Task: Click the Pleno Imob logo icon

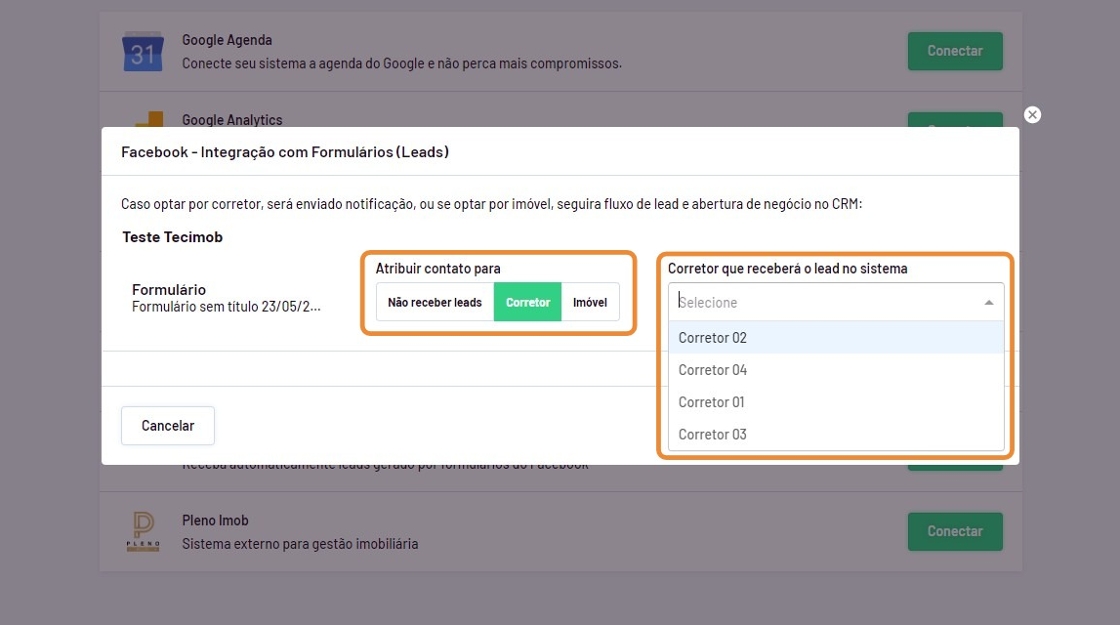Action: point(142,531)
